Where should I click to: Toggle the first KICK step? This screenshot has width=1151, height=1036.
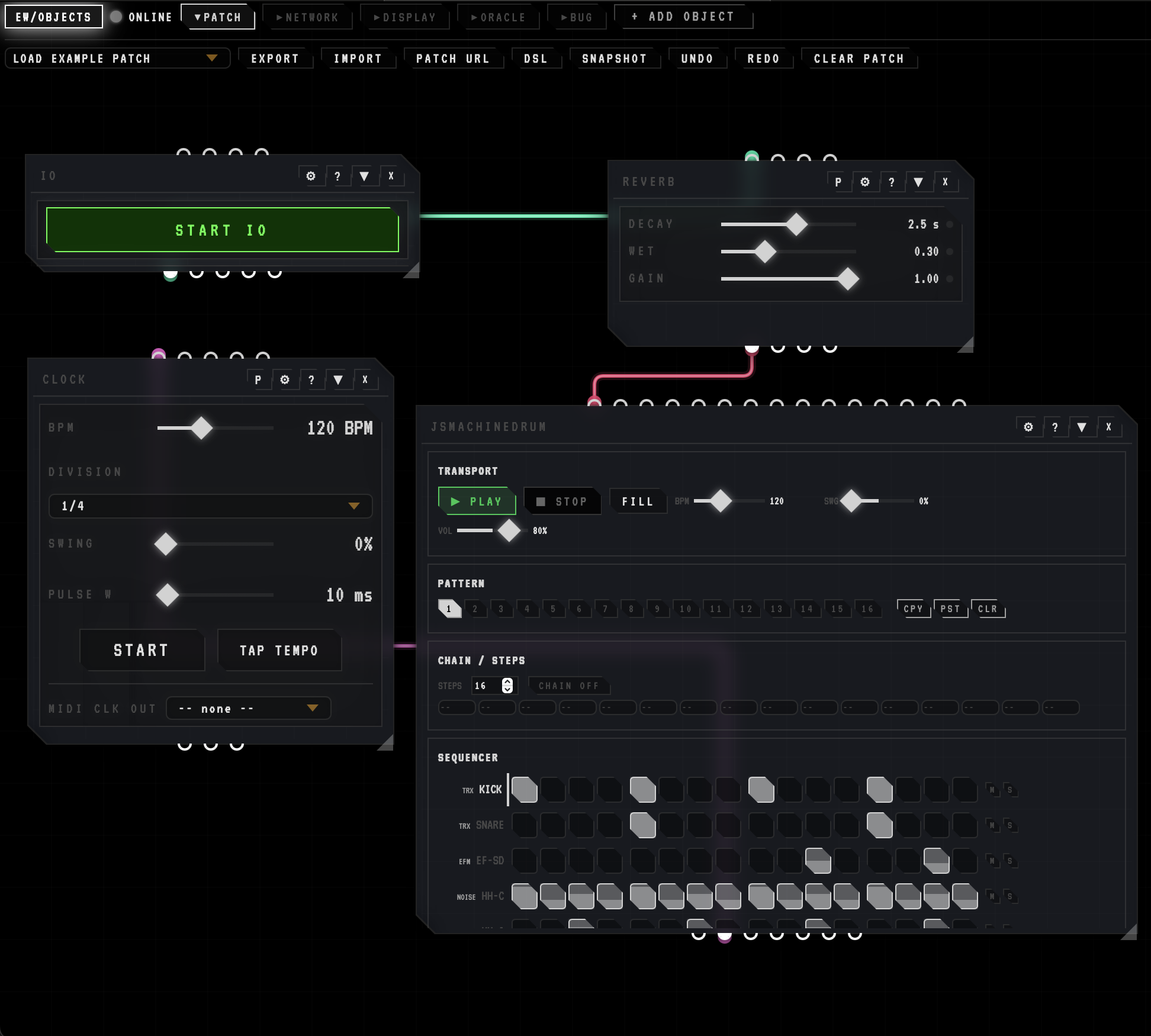click(x=525, y=790)
